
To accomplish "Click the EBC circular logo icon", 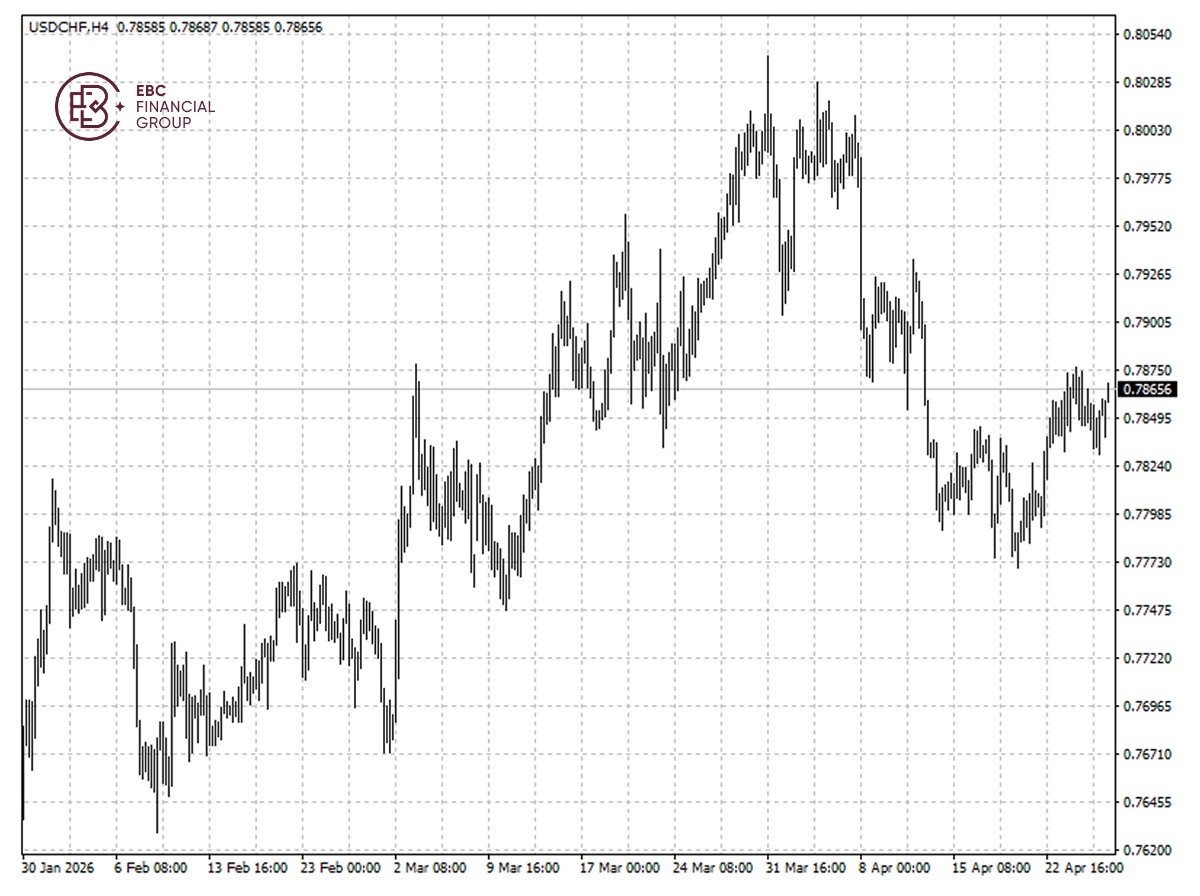I will pos(88,106).
